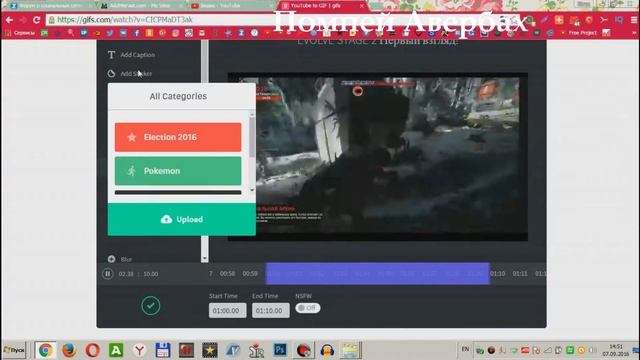Click the Facebook bookmark icon
This screenshot has height=360, width=640.
pyautogui.click(x=136, y=33)
